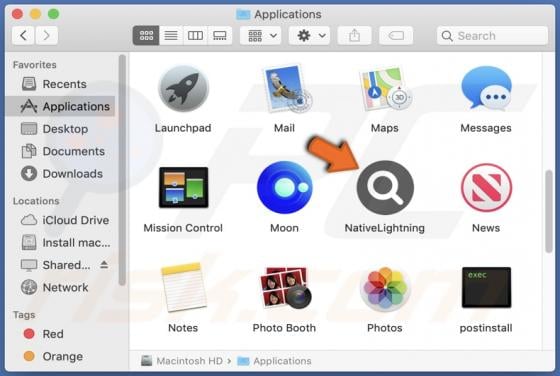Open Downloads in the sidebar
Screen dimensions: 560x376
(61, 174)
